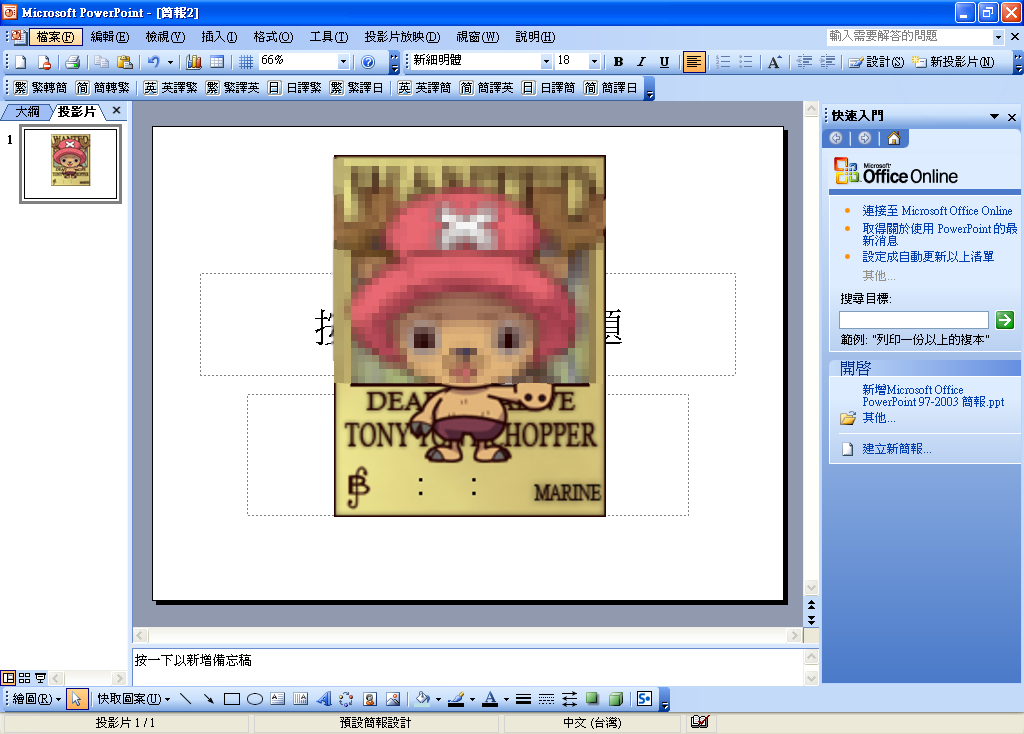Image resolution: width=1024 pixels, height=734 pixels.
Task: Click the 繁轉簡 conversion button
Action: pyautogui.click(x=40, y=88)
